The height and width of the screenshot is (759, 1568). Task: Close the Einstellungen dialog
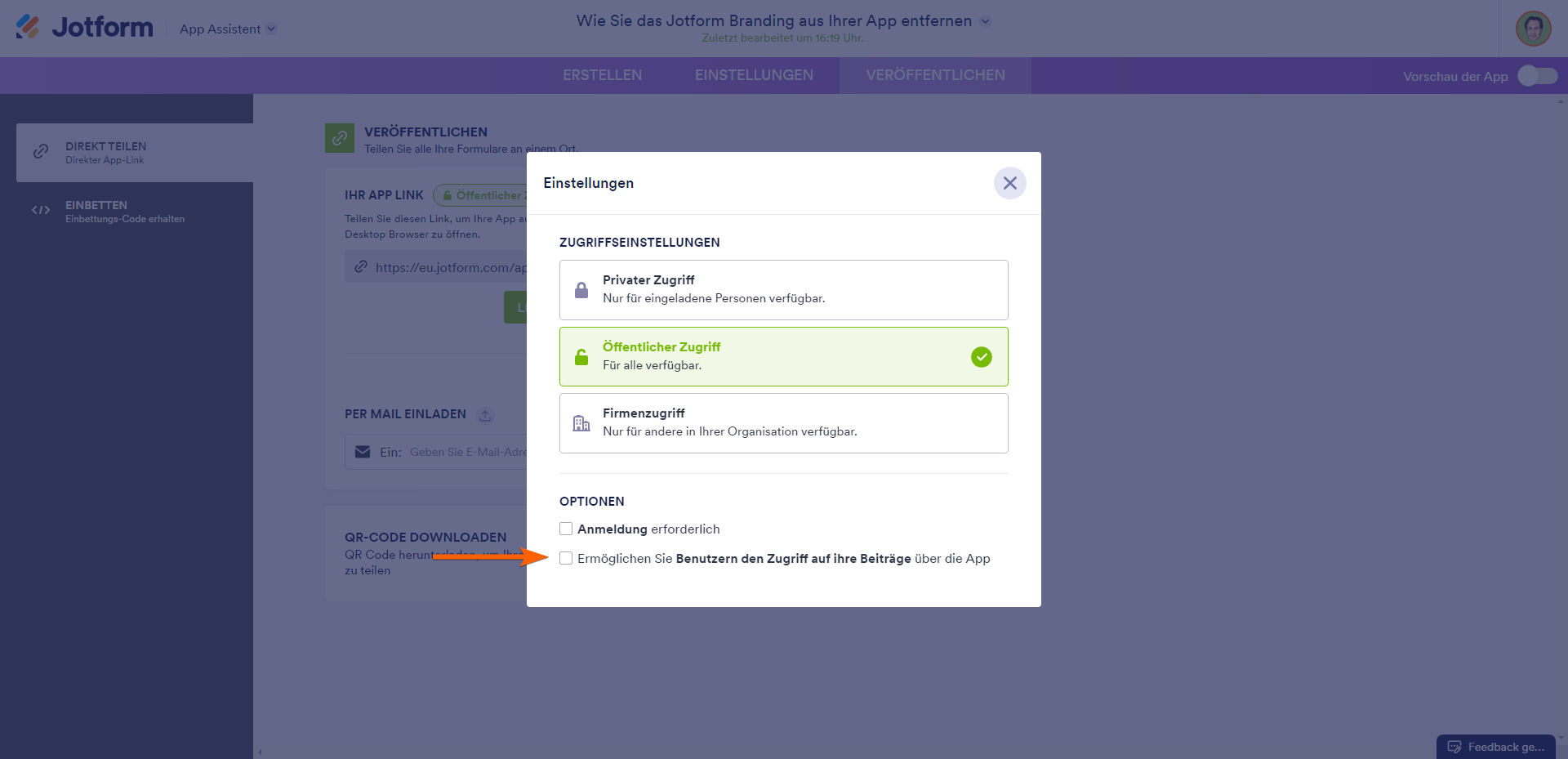[x=1009, y=183]
